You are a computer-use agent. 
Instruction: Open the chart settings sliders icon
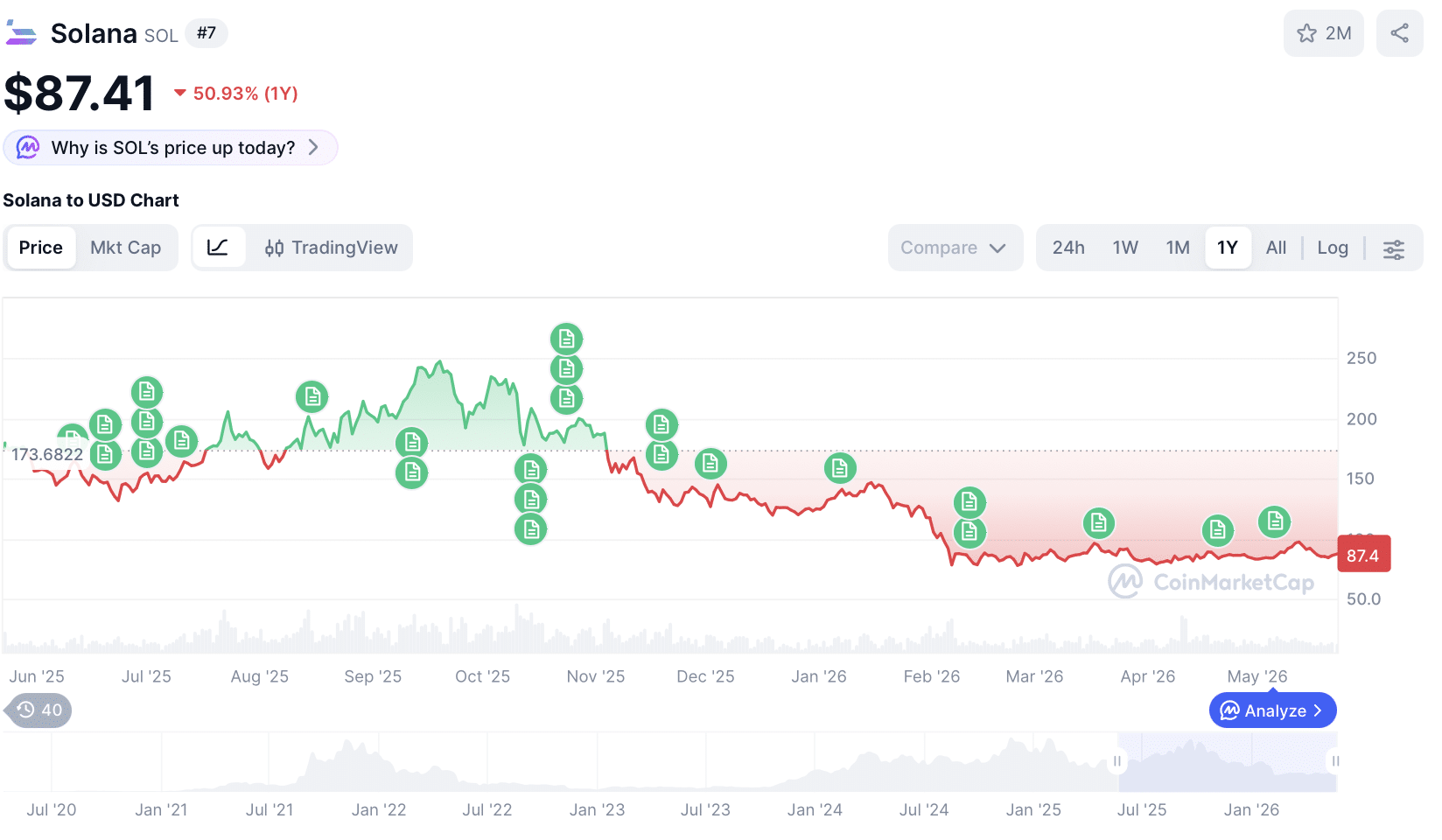(1393, 248)
